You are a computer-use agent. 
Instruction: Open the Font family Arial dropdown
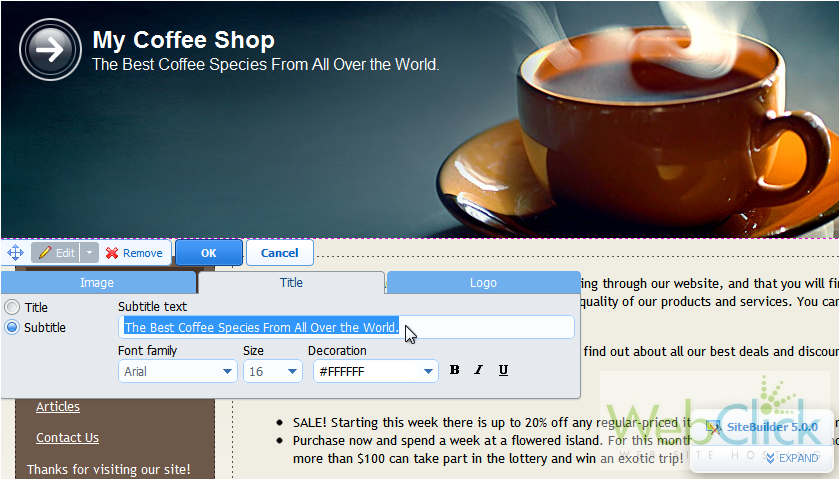click(x=177, y=371)
